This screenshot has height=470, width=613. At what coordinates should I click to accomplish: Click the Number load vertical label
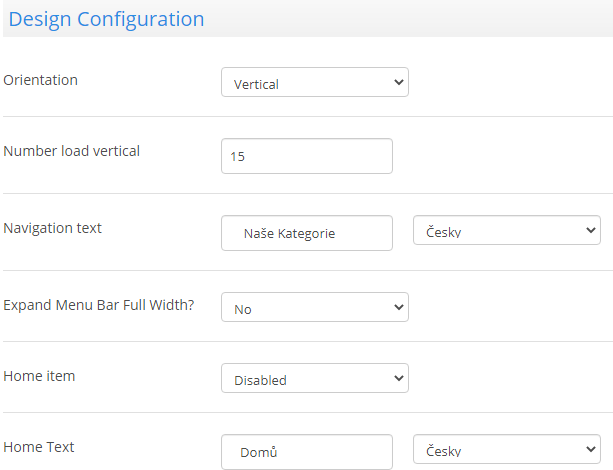point(72,151)
